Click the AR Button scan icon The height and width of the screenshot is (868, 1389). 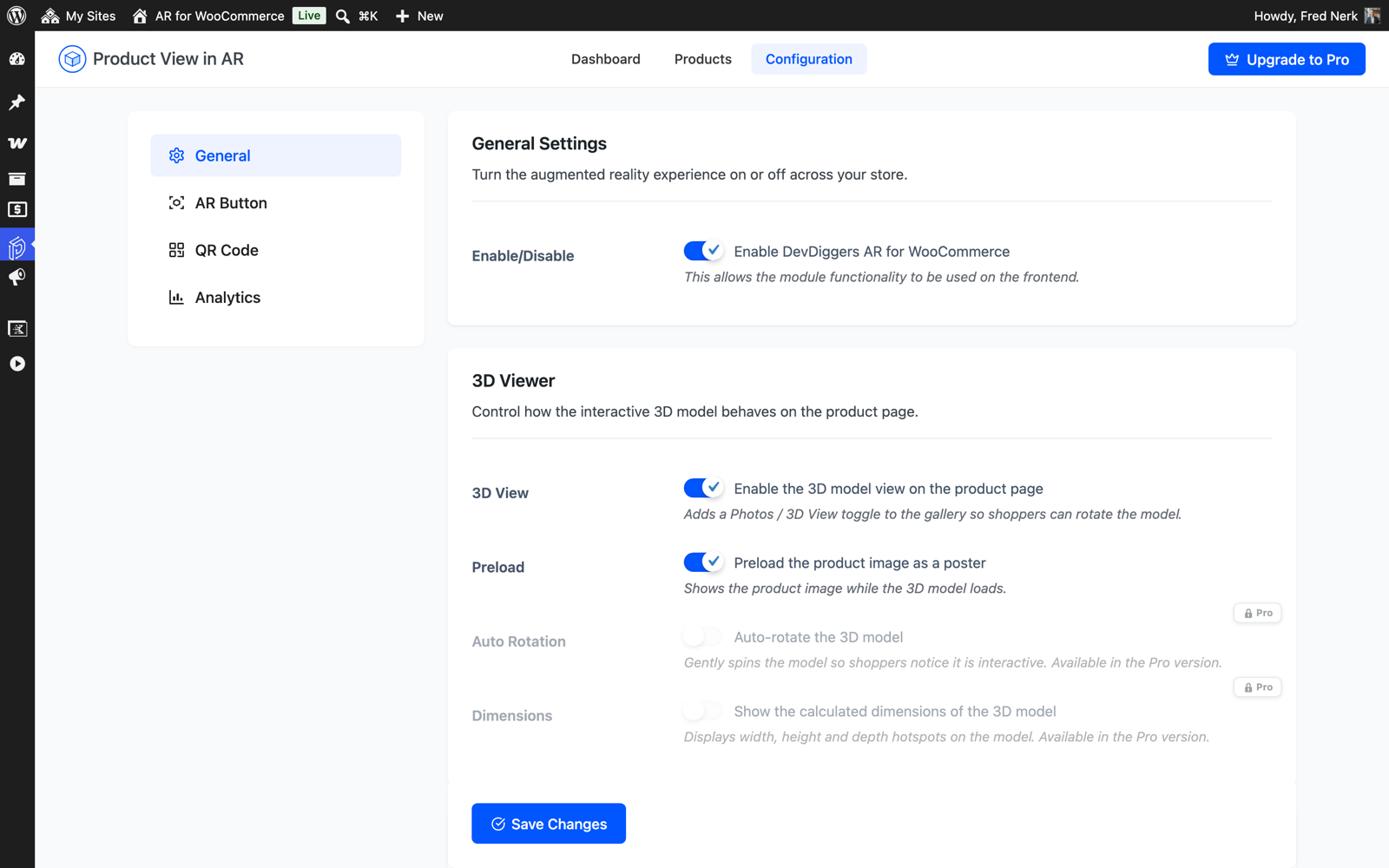(x=176, y=203)
